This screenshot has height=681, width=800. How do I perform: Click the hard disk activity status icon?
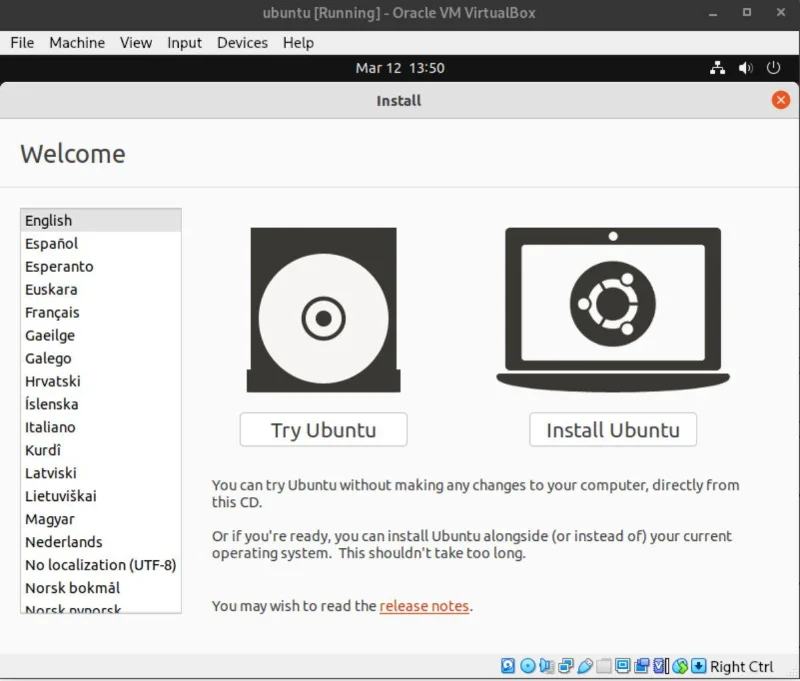click(x=508, y=666)
